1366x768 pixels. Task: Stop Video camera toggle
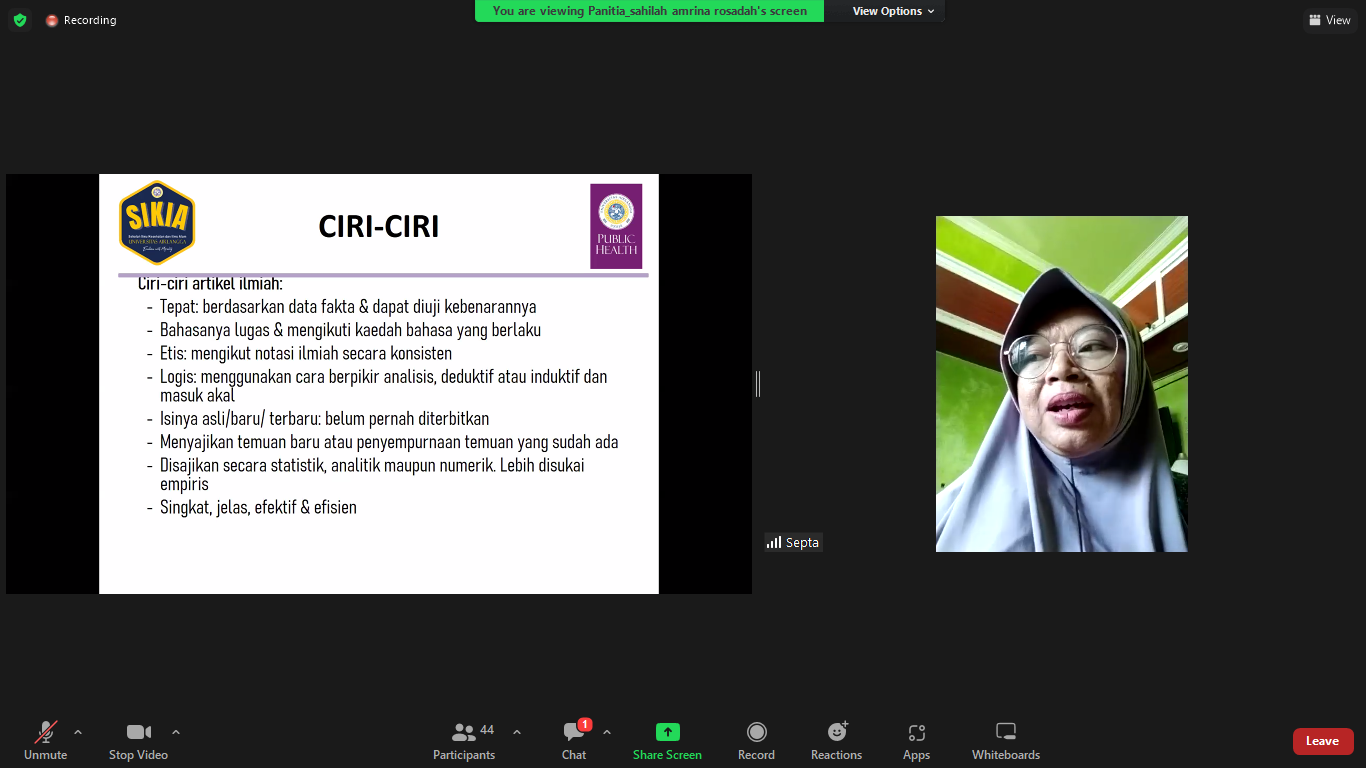coord(138,740)
